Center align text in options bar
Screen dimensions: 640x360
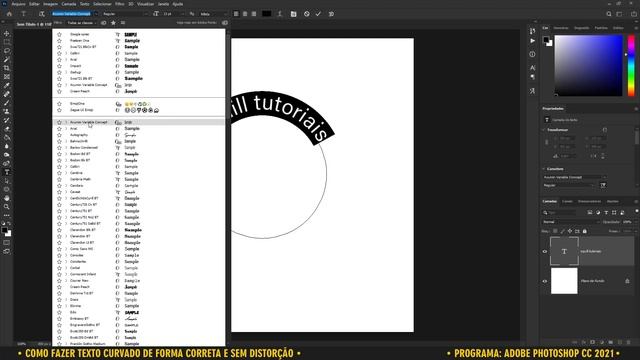[x=245, y=14]
